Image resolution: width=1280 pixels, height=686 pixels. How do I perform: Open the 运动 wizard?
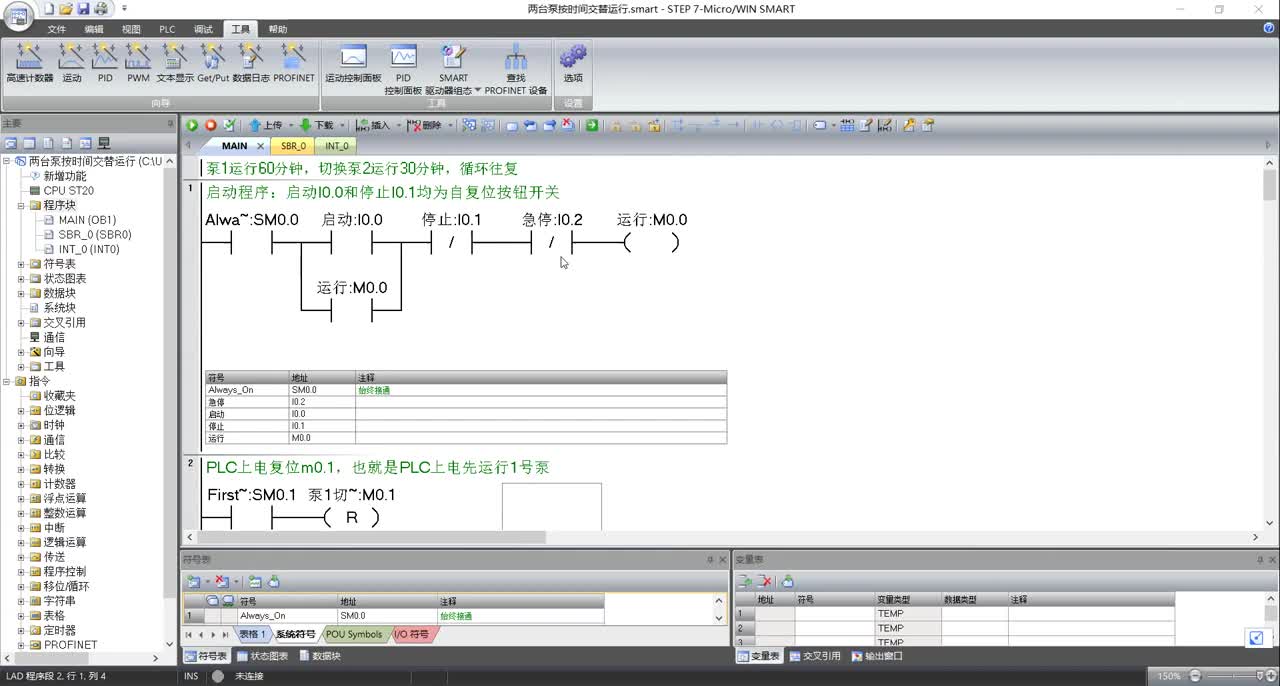[x=71, y=62]
